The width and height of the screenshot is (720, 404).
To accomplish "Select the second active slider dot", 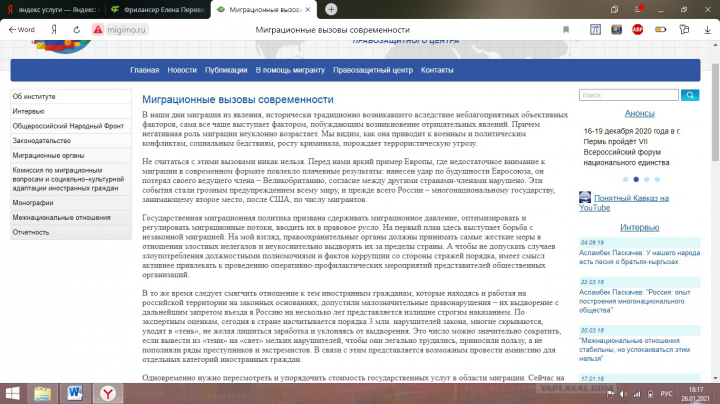I will tap(636, 180).
